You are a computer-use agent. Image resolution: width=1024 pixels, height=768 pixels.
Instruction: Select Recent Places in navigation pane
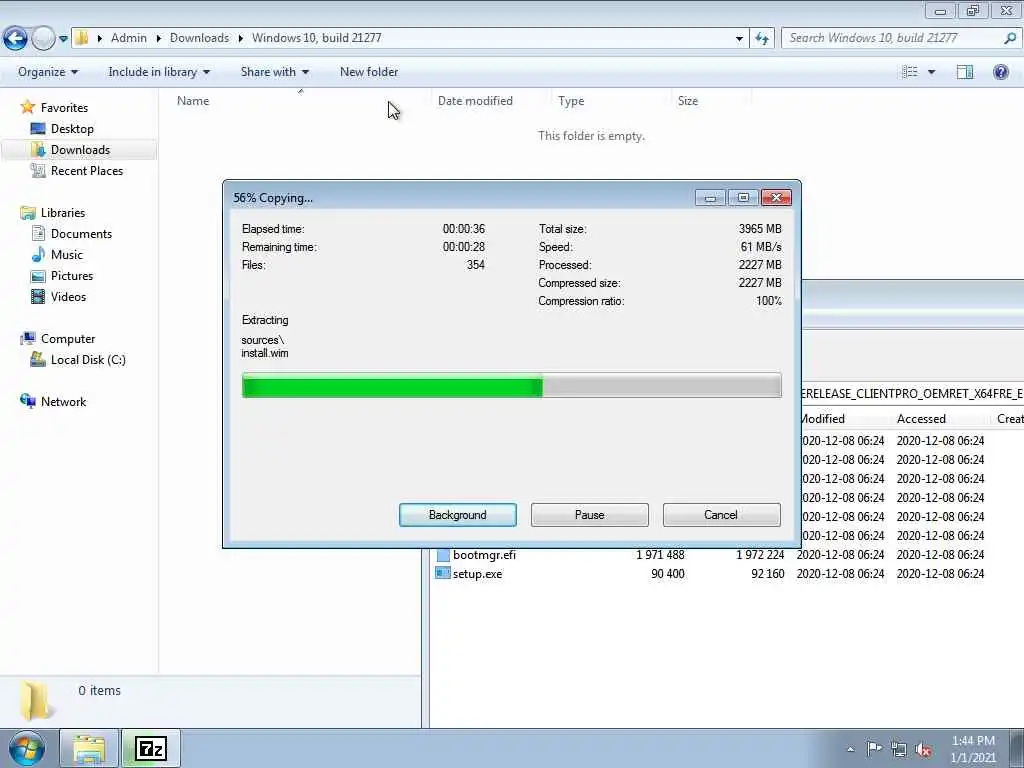click(x=87, y=170)
